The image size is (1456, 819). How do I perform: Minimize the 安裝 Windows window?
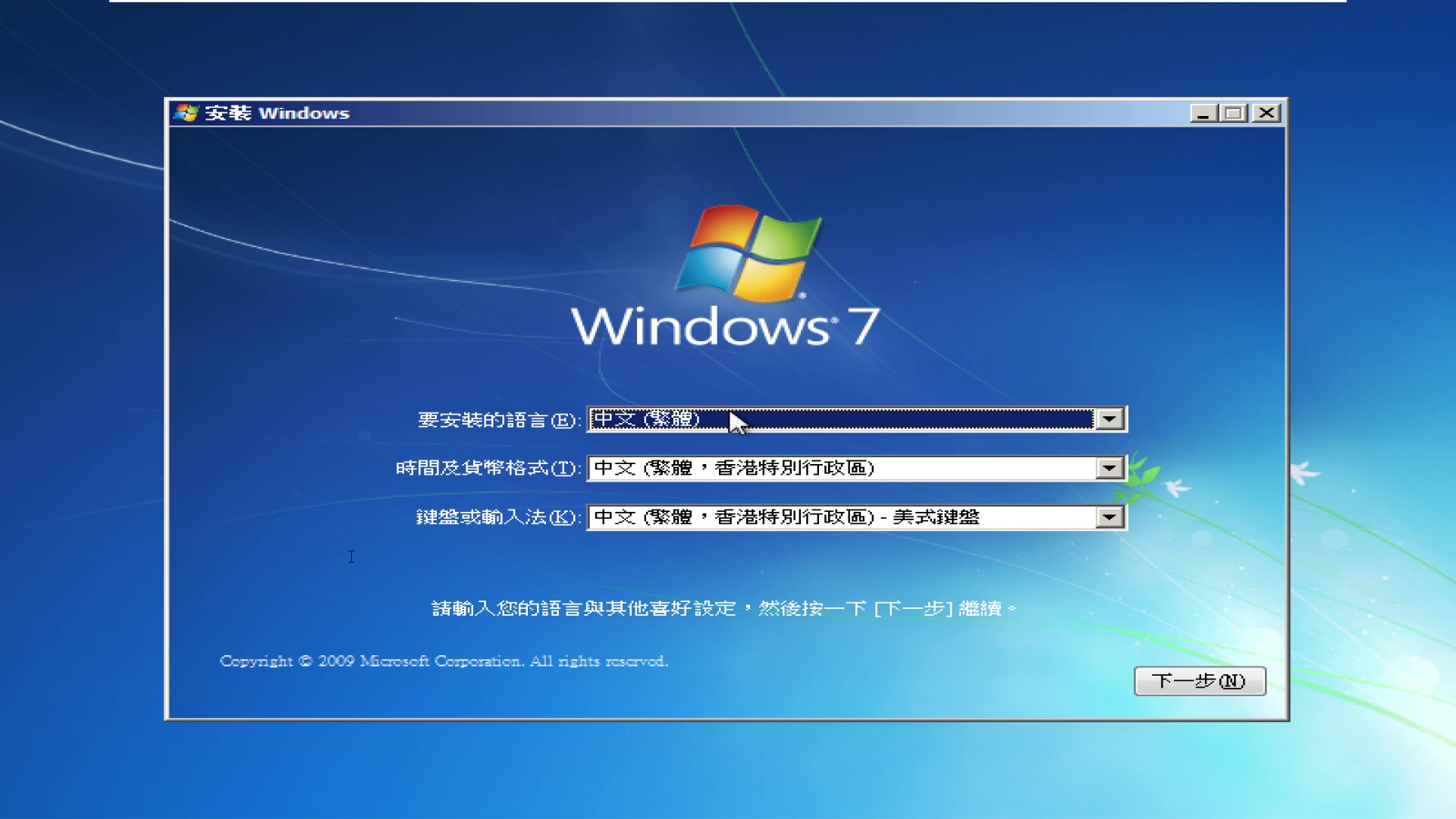1203,113
